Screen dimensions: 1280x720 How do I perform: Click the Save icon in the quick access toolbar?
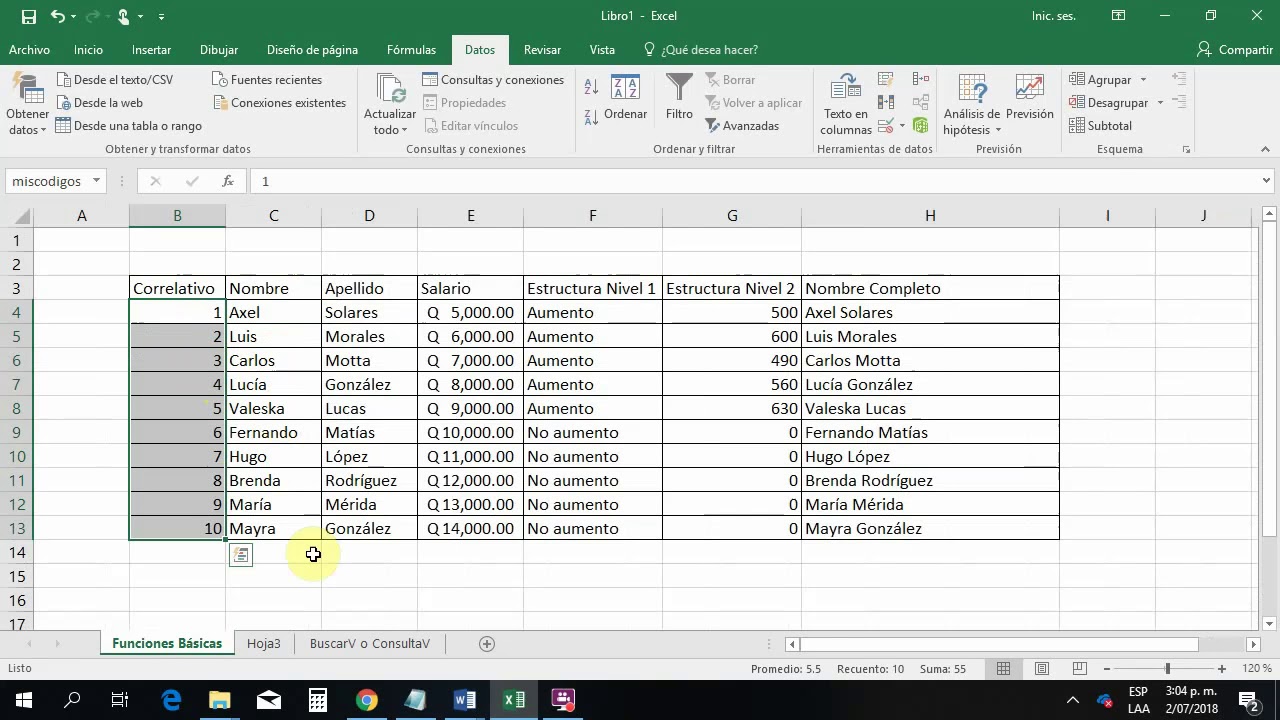tap(28, 16)
